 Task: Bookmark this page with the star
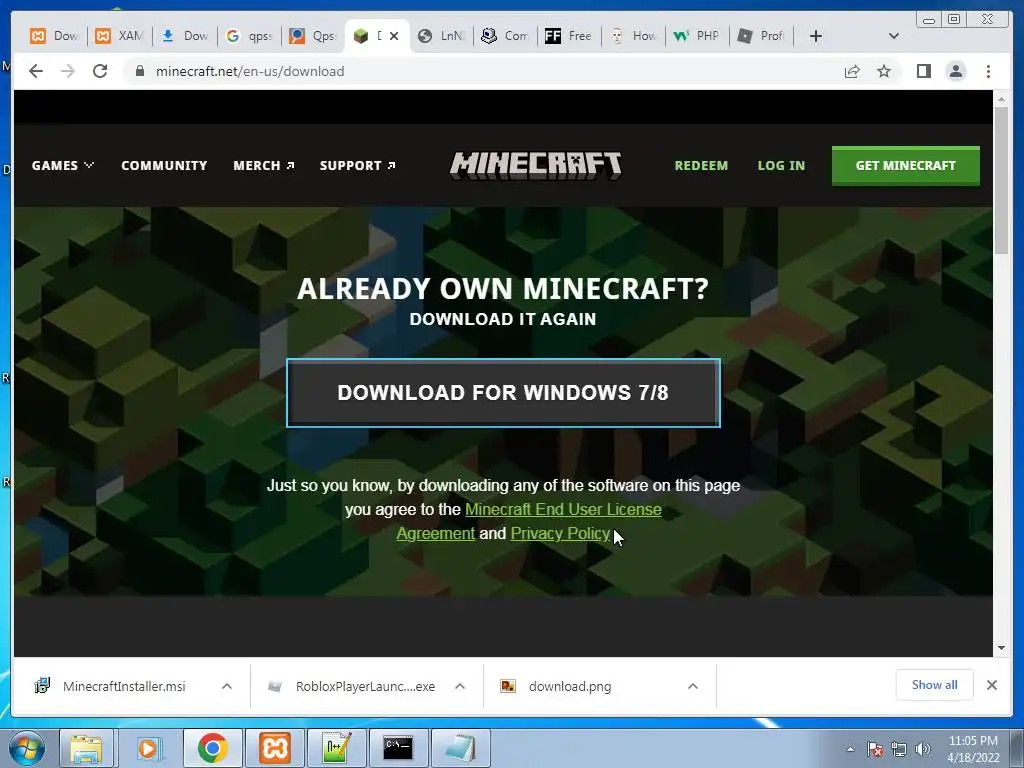click(x=884, y=71)
